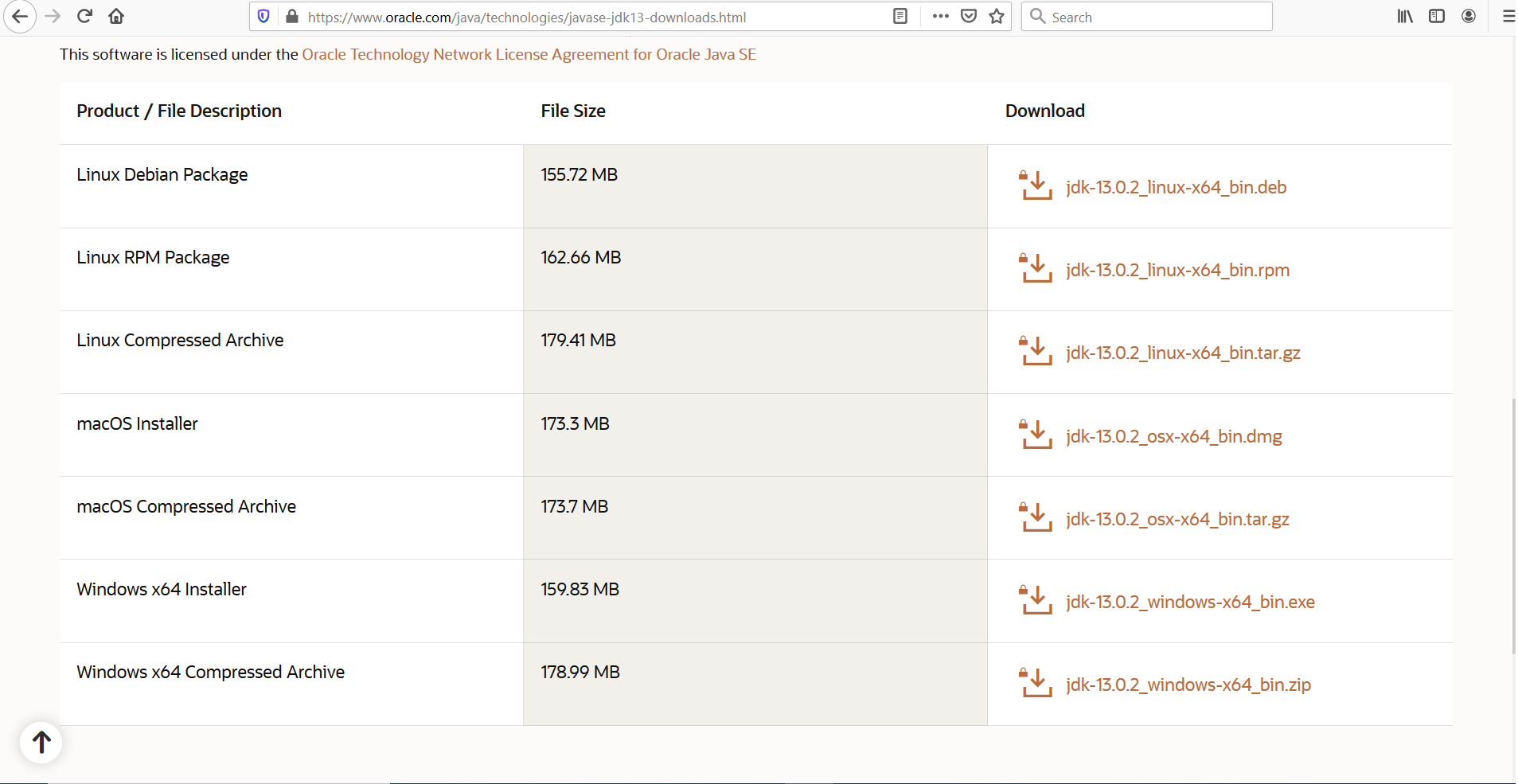The image size is (1518, 784).
Task: Open the hamburger application menu
Action: [1508, 17]
